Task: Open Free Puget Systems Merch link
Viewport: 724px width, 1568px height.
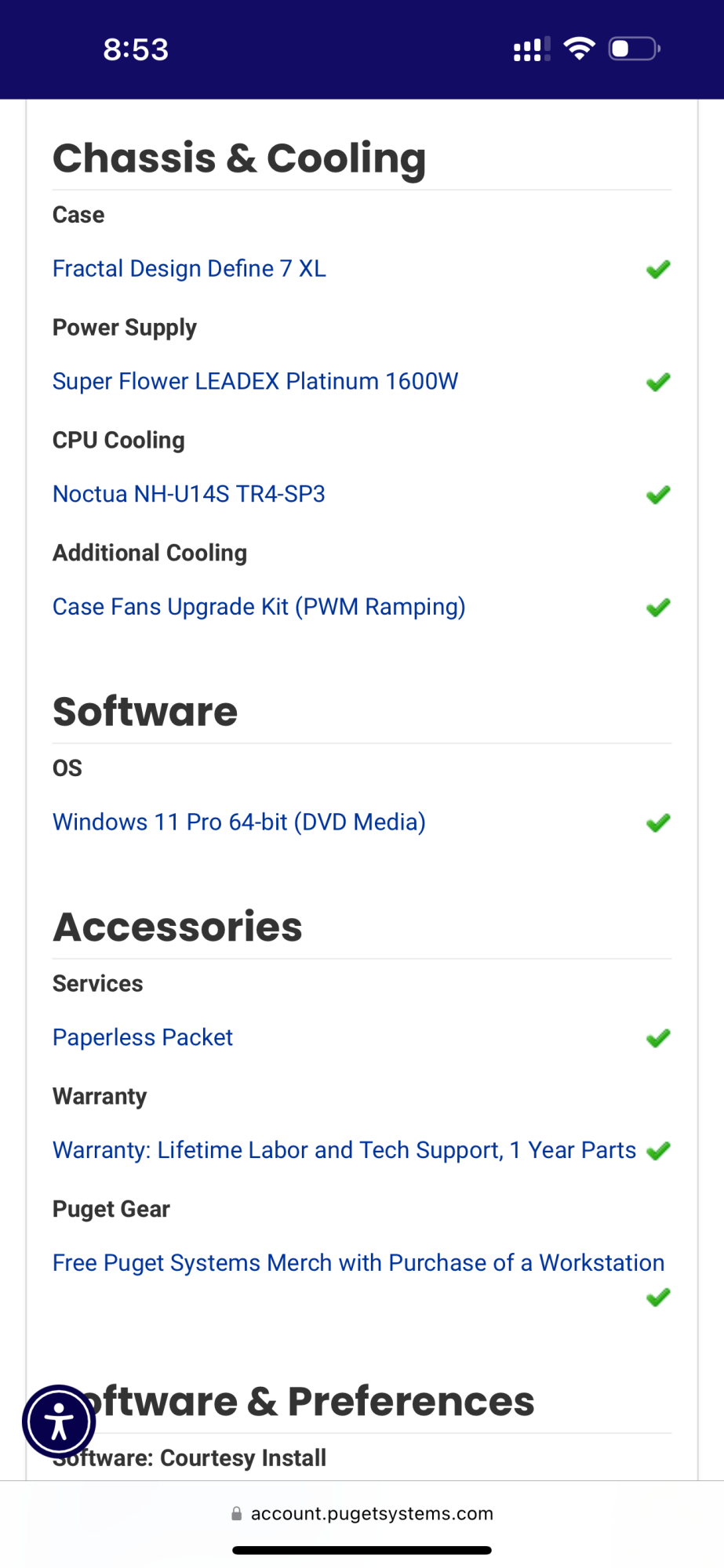Action: tap(358, 1263)
